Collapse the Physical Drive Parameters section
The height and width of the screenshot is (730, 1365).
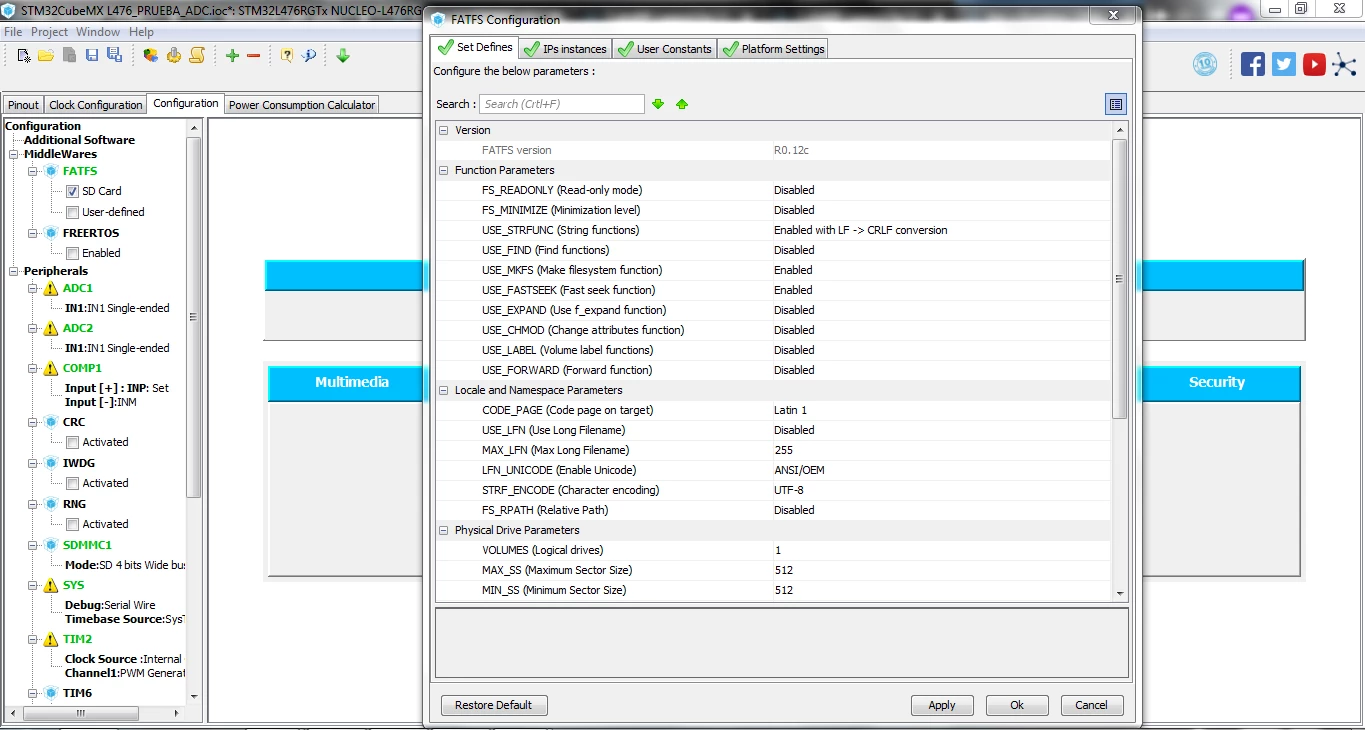444,530
